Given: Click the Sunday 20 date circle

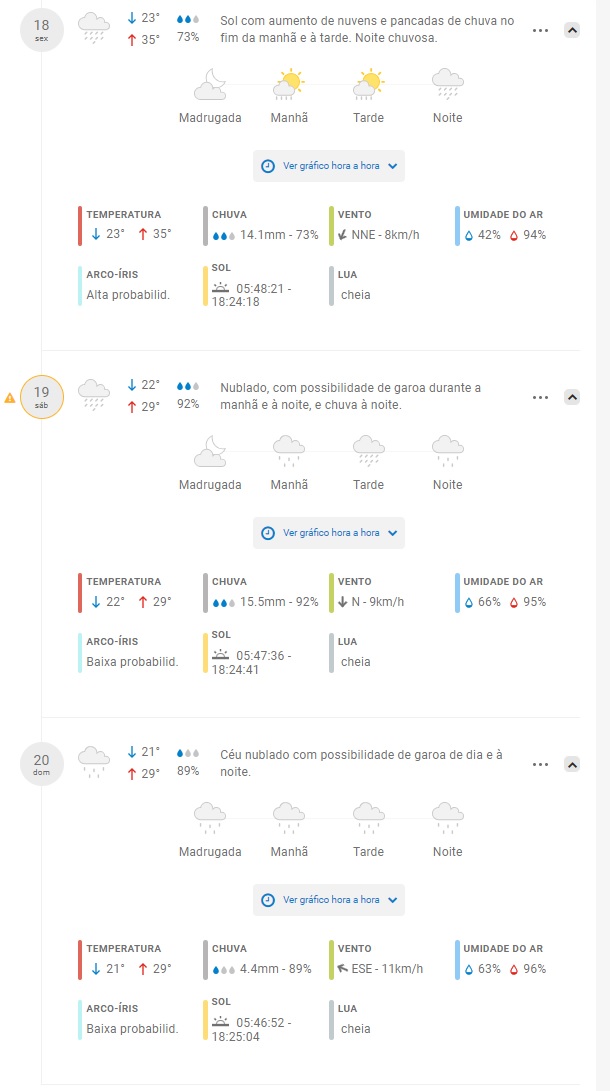Looking at the screenshot, I should click(41, 765).
